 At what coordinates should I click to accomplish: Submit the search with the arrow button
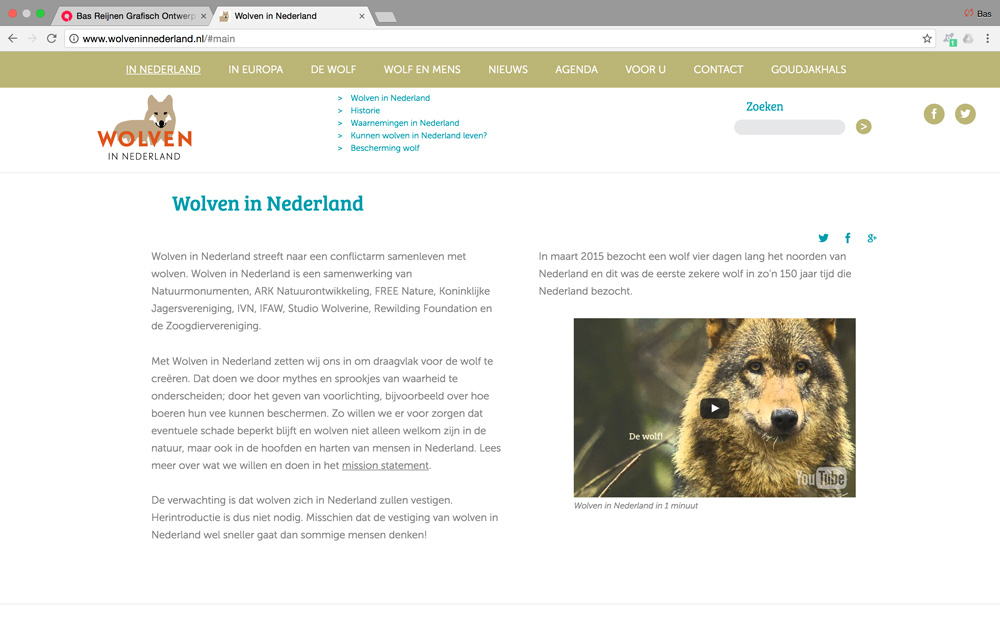863,127
